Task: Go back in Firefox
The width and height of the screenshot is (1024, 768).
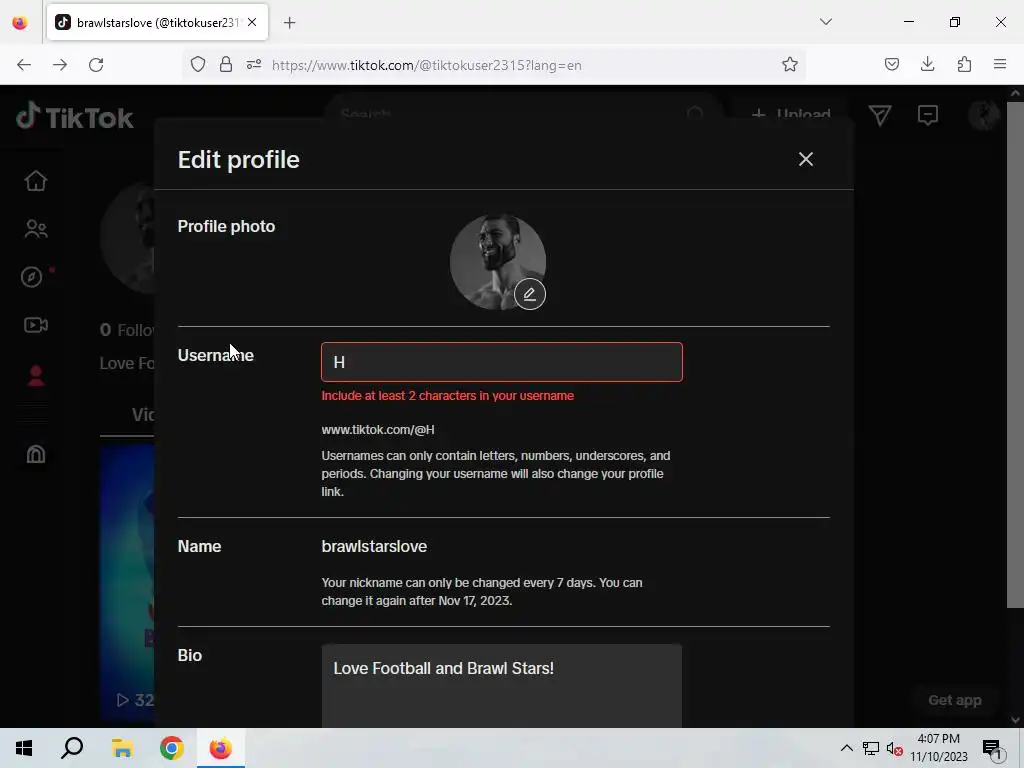Action: [x=24, y=65]
